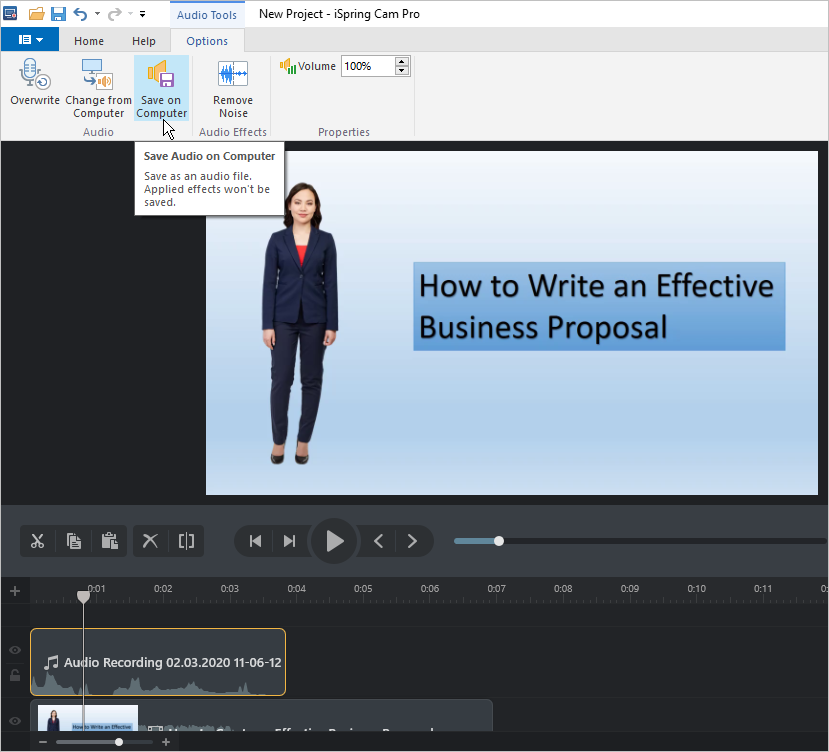The width and height of the screenshot is (829, 752).
Task: Jump to the beginning of timeline
Action: pos(255,541)
